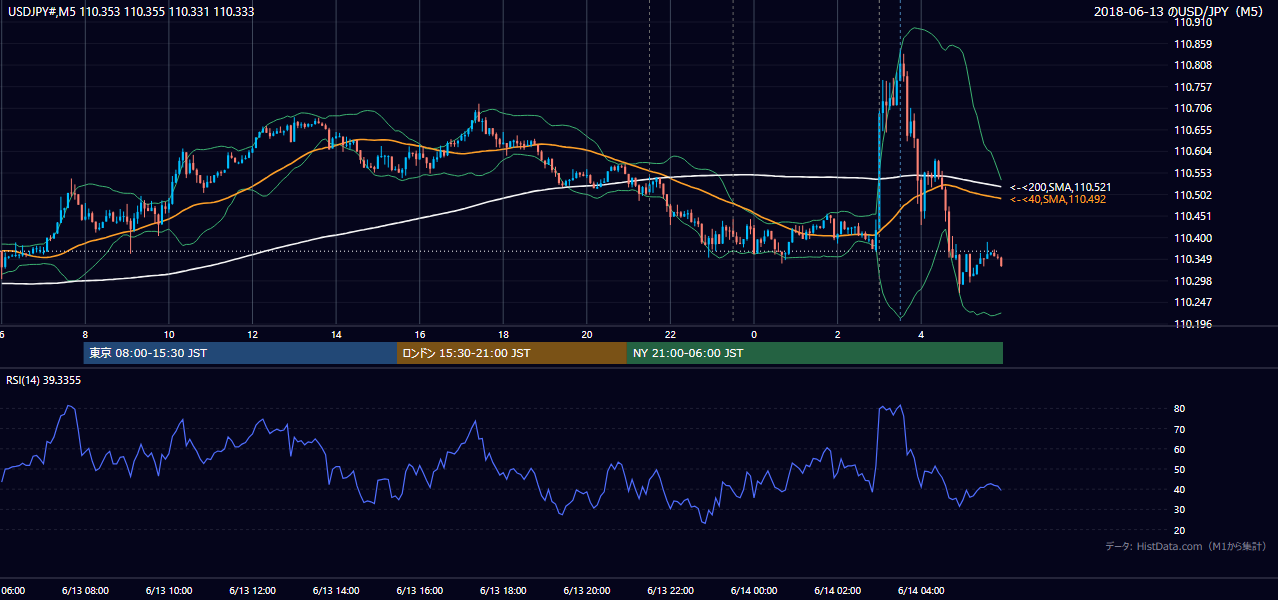Click hour tick 20 under the price chart
Image resolution: width=1278 pixels, height=600 pixels.
(x=587, y=334)
